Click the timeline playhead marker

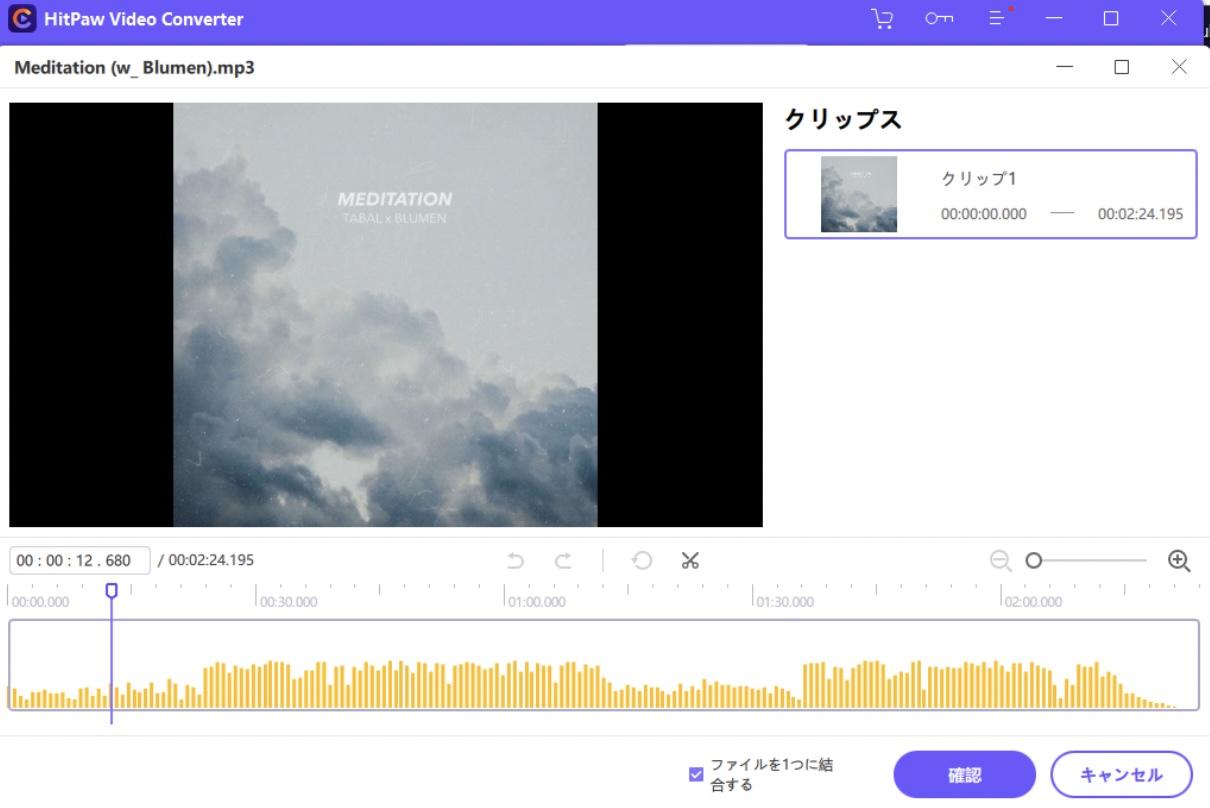point(111,591)
